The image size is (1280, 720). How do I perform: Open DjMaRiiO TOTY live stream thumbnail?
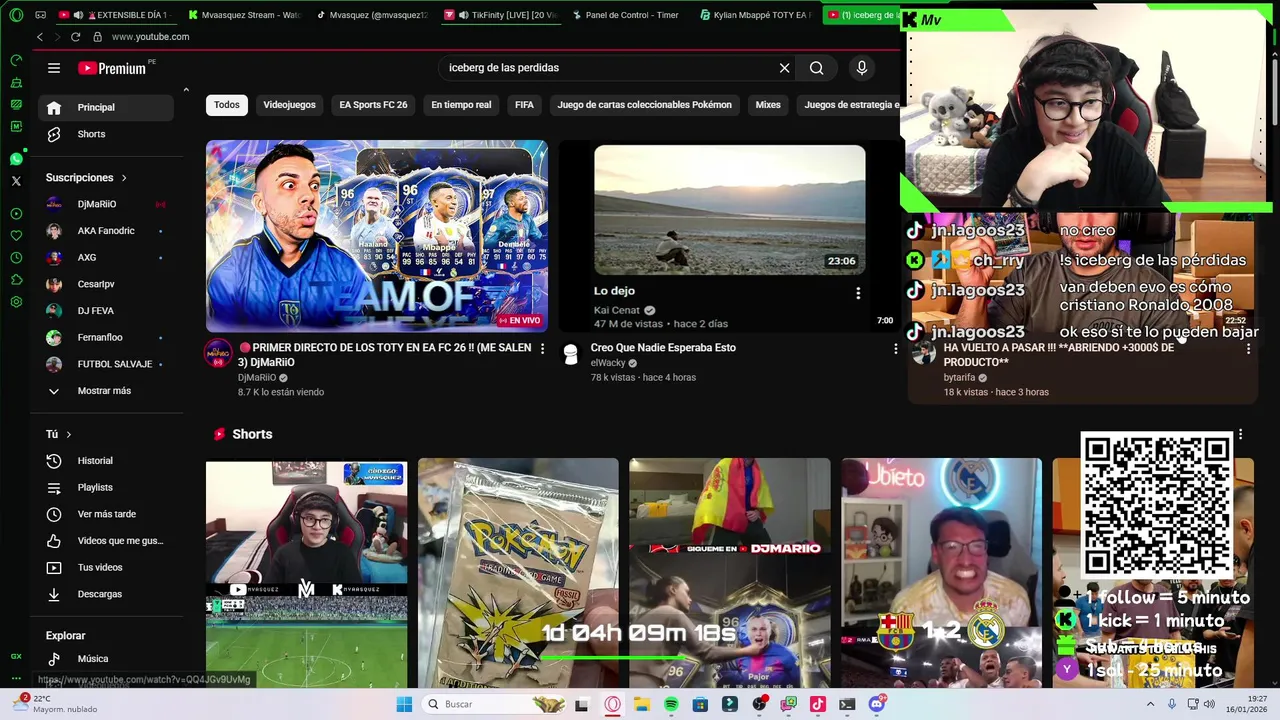tap(377, 236)
